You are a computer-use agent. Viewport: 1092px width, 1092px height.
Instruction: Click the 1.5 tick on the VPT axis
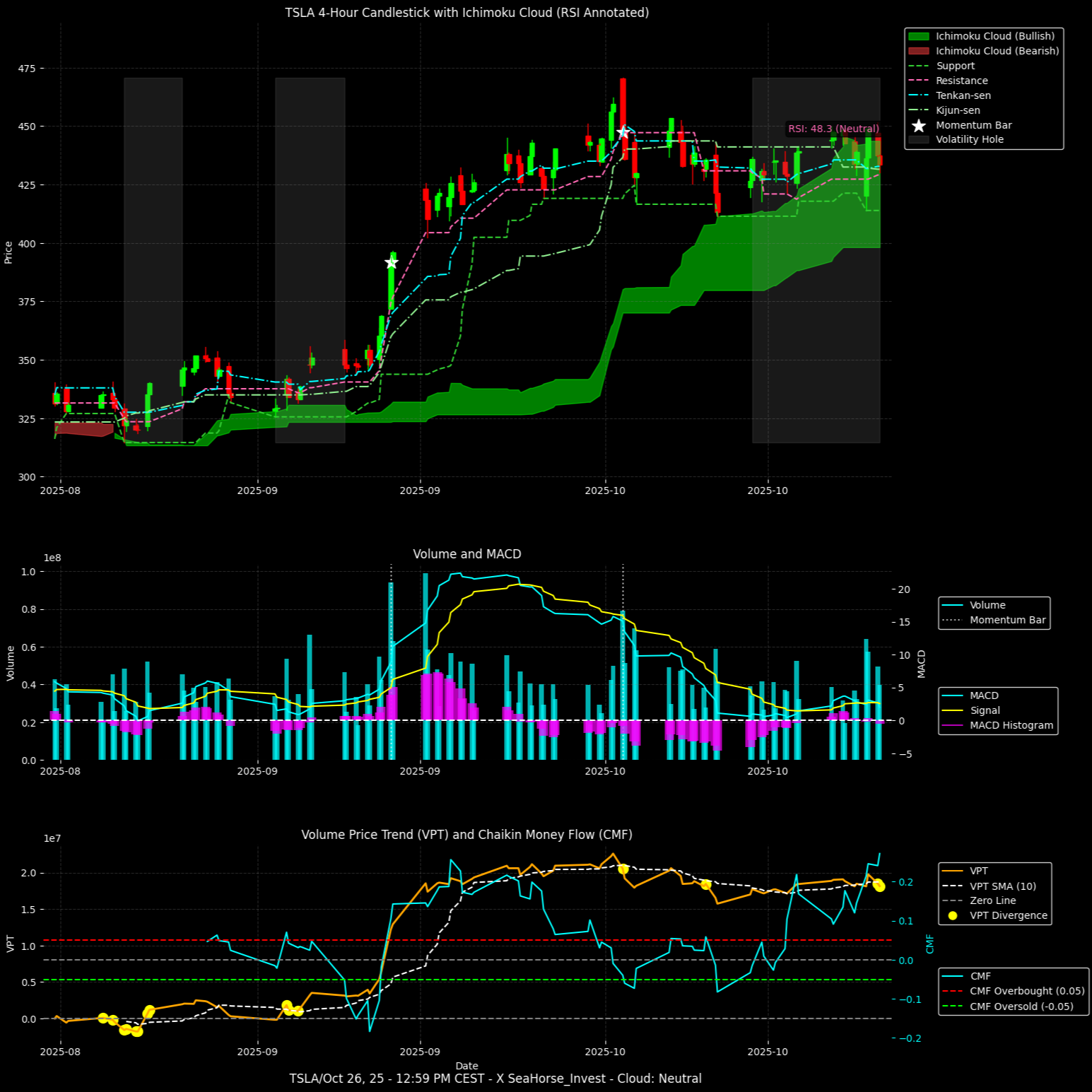pos(29,910)
